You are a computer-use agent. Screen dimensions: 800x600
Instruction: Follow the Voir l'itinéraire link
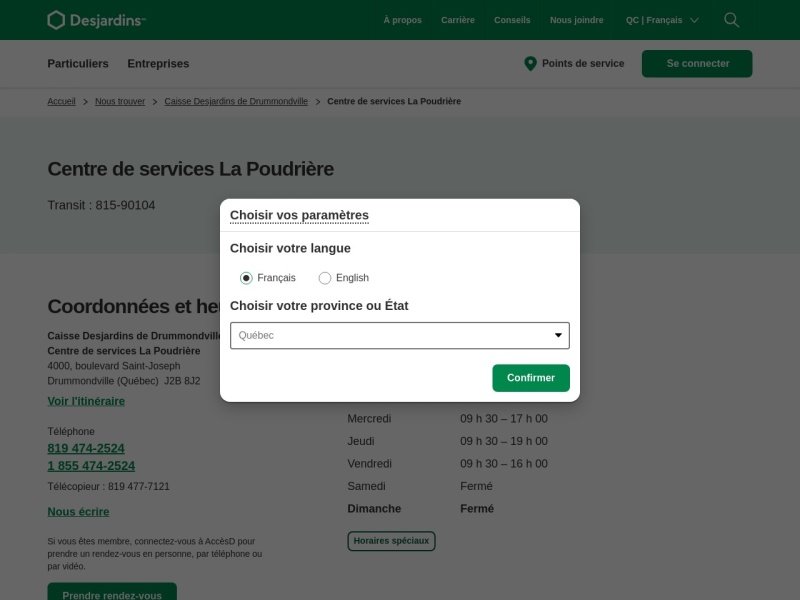pos(86,402)
